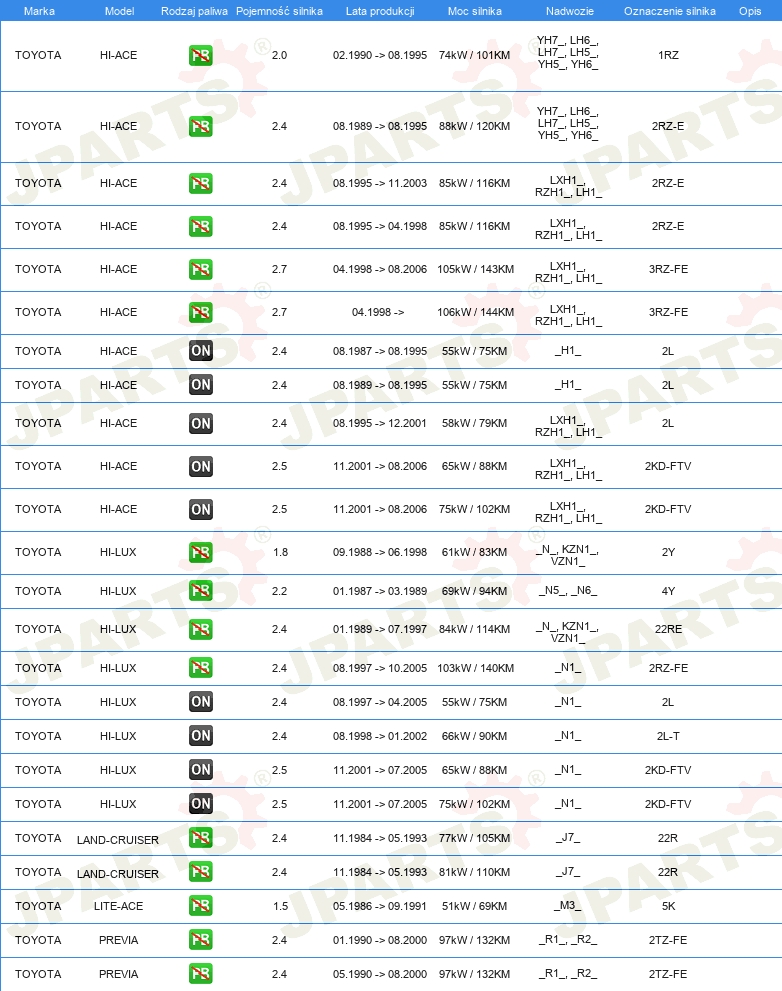Click the Oznaczenie silnika column header
The width and height of the screenshot is (782, 991).
669,11
